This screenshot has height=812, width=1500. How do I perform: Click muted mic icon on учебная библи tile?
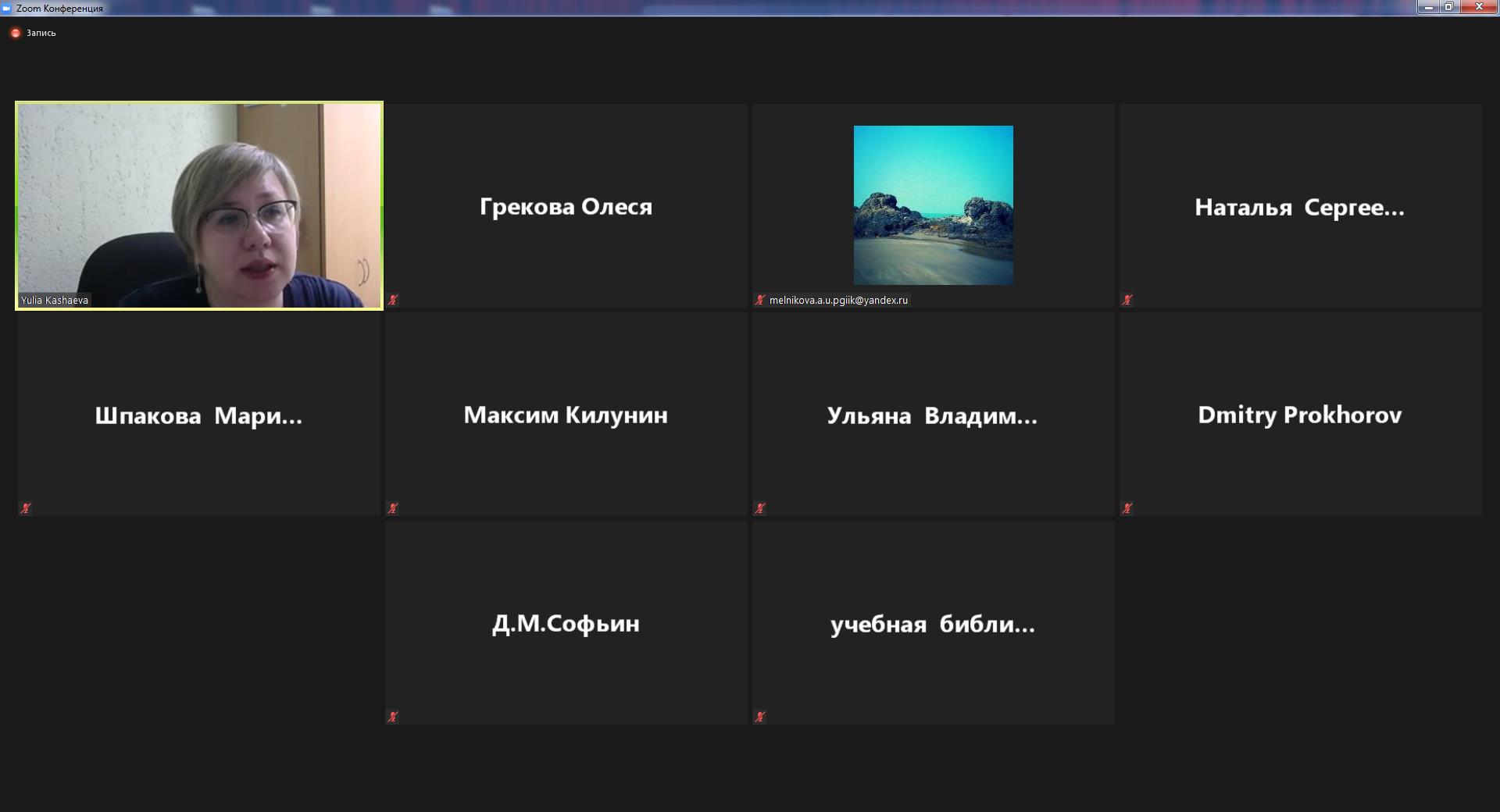click(x=760, y=717)
